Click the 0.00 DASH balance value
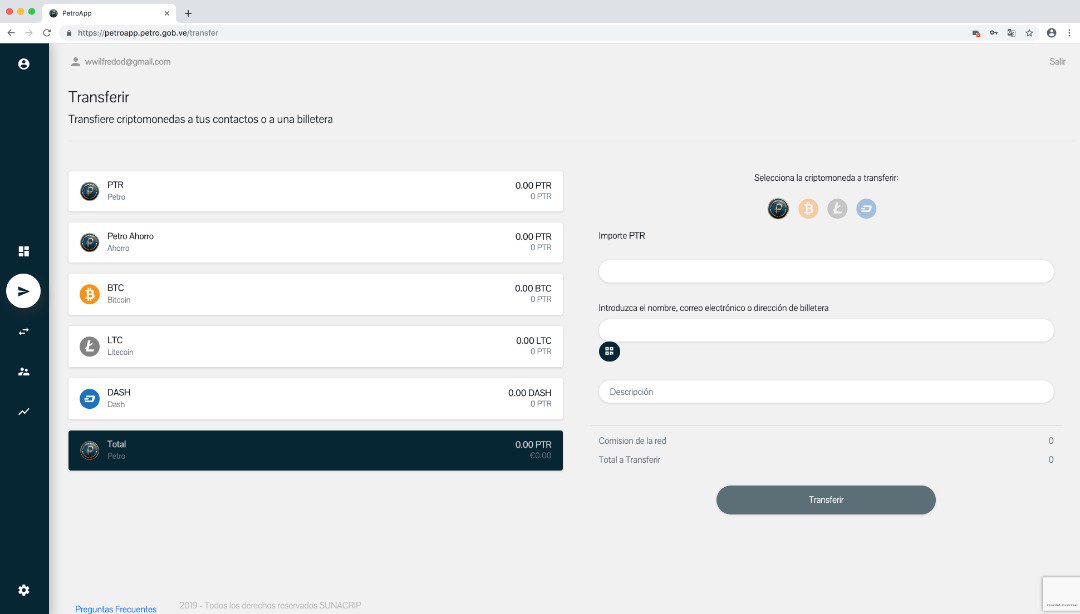Viewport: 1080px width, 614px height. 530,393
